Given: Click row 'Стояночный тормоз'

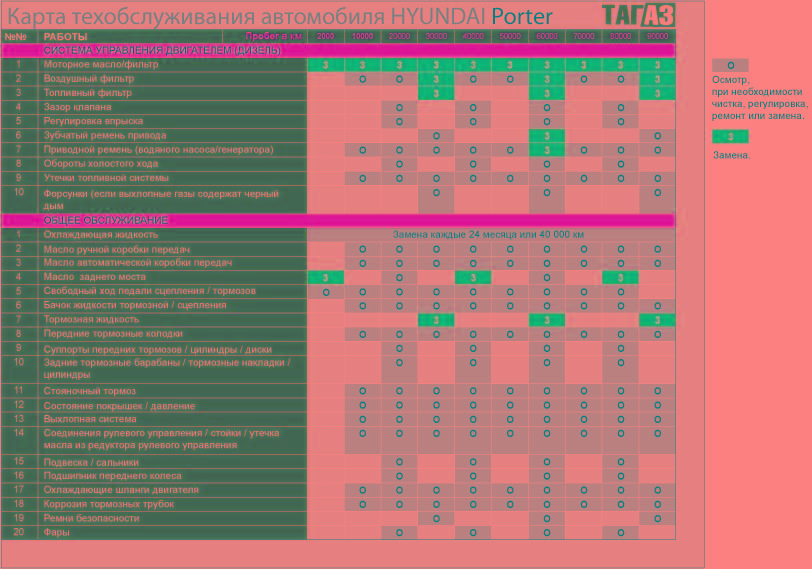Looking at the screenshot, I should pos(339,391).
